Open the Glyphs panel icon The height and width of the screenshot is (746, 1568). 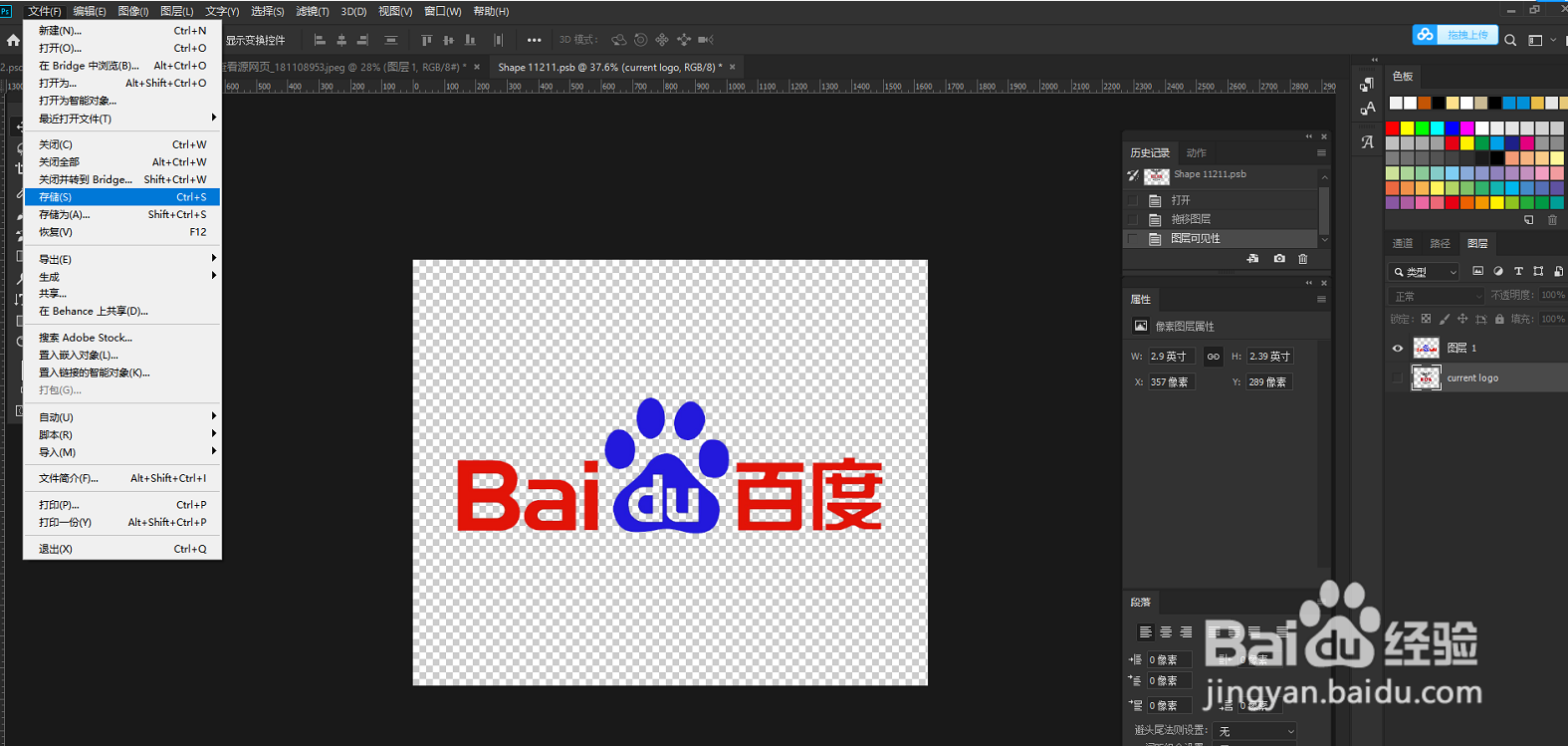pos(1368,141)
